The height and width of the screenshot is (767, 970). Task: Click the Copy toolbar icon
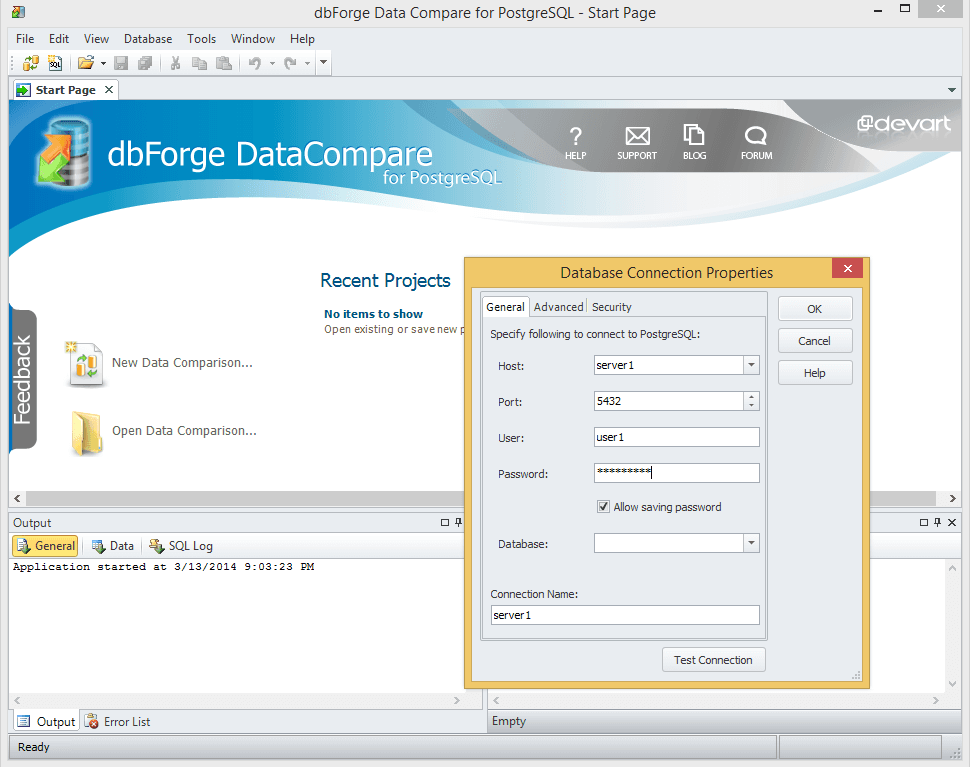[x=199, y=62]
